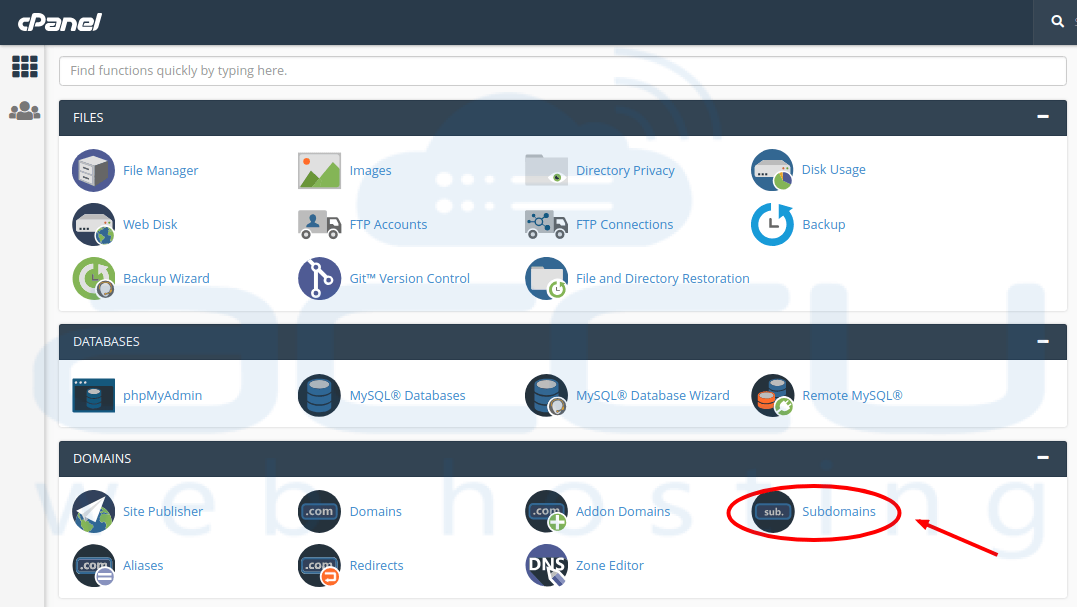
Task: Collapse the Databases section
Action: [1043, 341]
